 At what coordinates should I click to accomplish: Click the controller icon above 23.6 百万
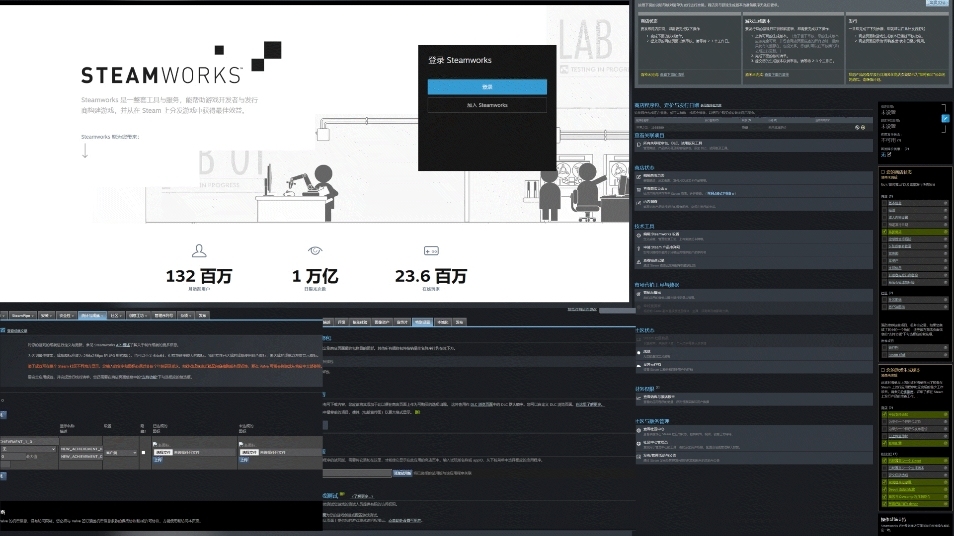click(431, 250)
